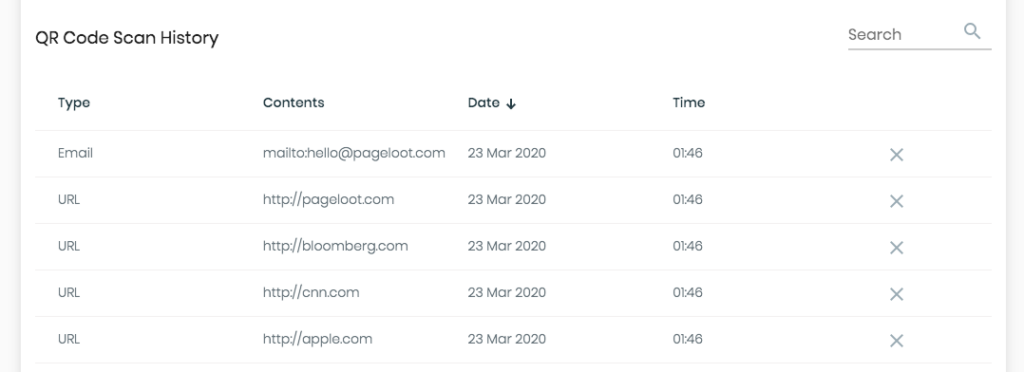The image size is (1024, 372).
Task: Open the http://cnn.com link
Action: coord(311,292)
